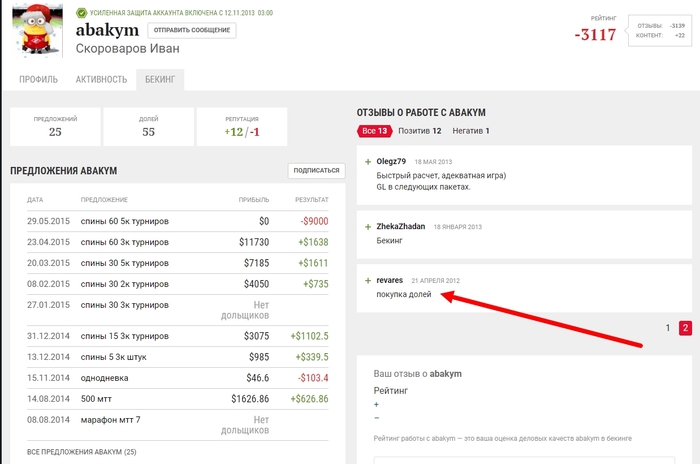Click the -$9000 result value
This screenshot has height=464, width=700.
coord(314,221)
